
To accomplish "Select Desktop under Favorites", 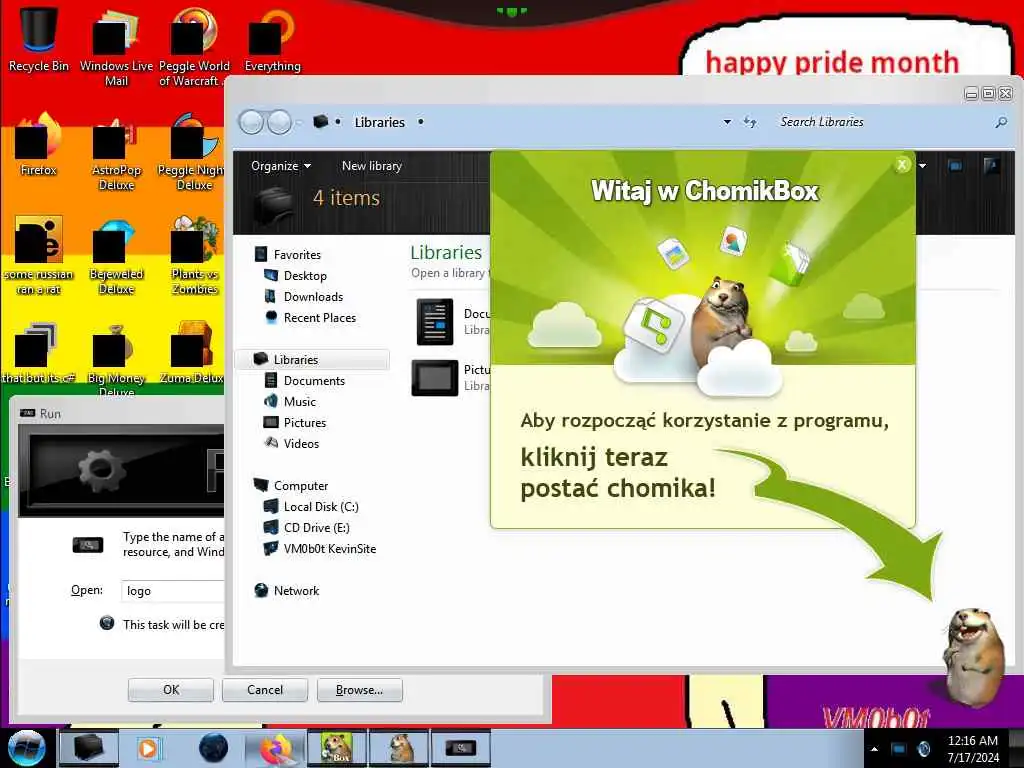I will coord(304,276).
